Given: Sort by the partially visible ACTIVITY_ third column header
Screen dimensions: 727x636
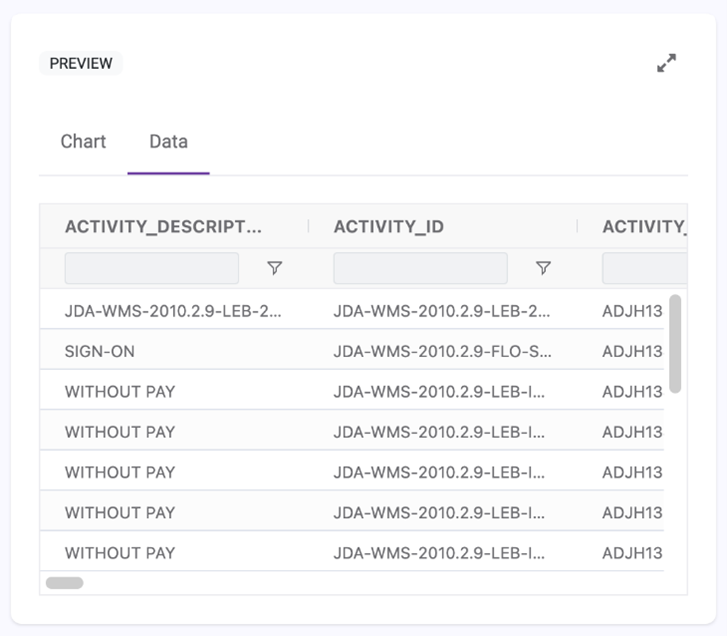Looking at the screenshot, I should pyautogui.click(x=644, y=227).
